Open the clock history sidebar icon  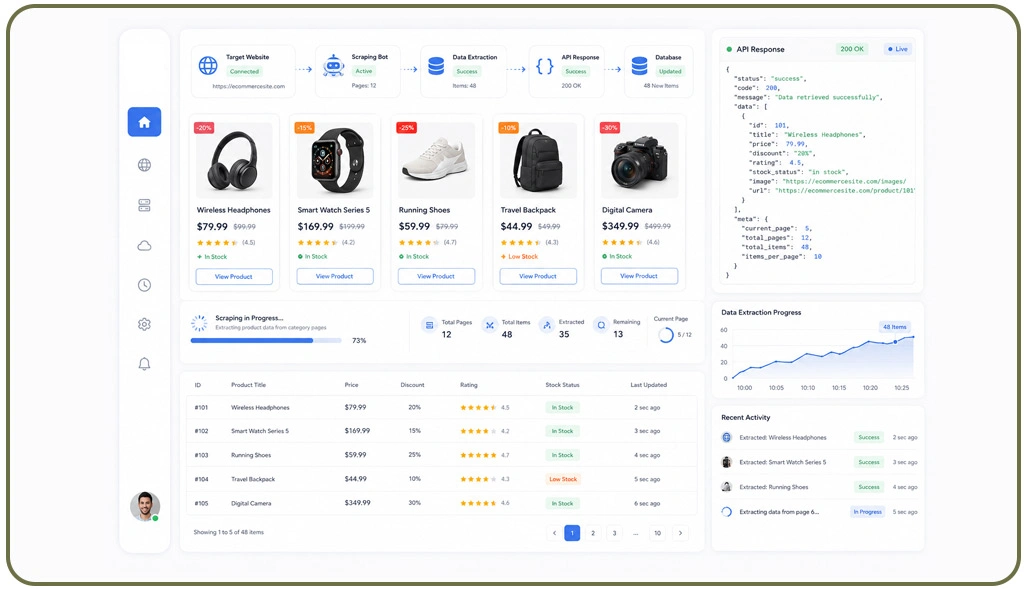pos(145,285)
